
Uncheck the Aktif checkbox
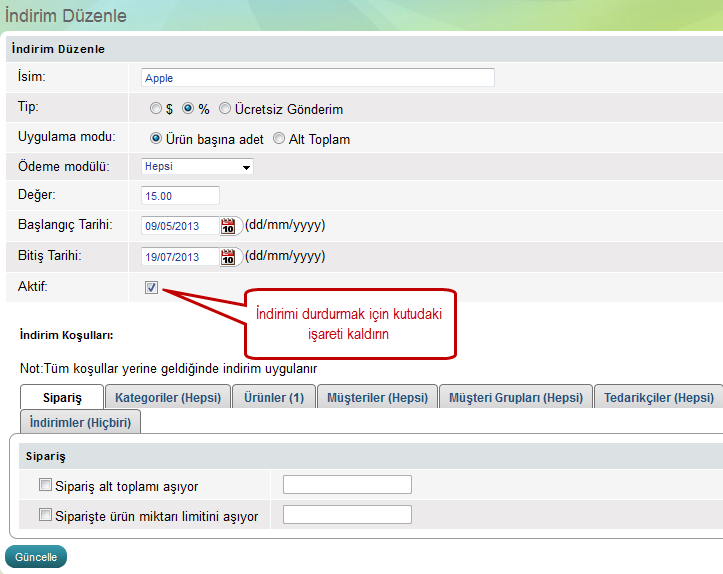(152, 288)
